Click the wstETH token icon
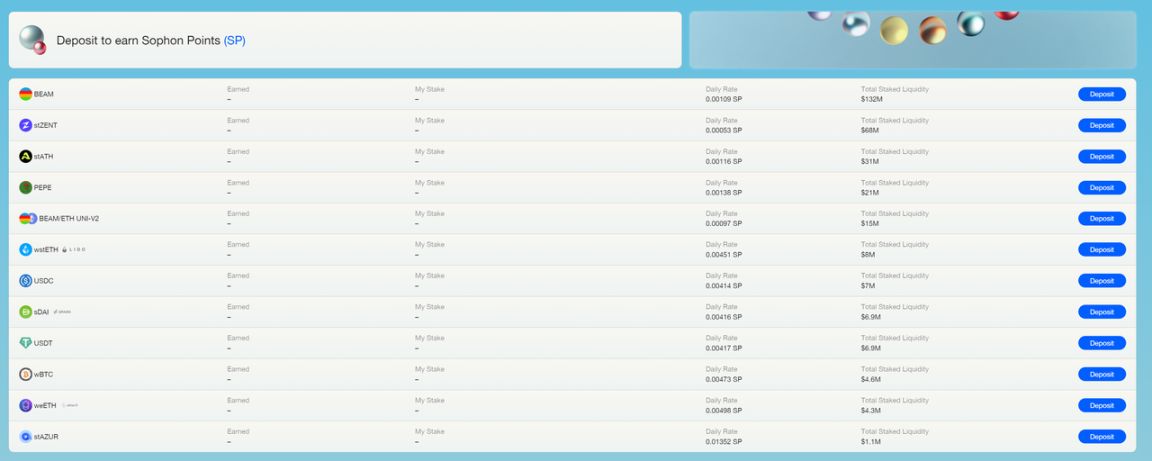Viewport: 1152px width, 461px height. 26,250
